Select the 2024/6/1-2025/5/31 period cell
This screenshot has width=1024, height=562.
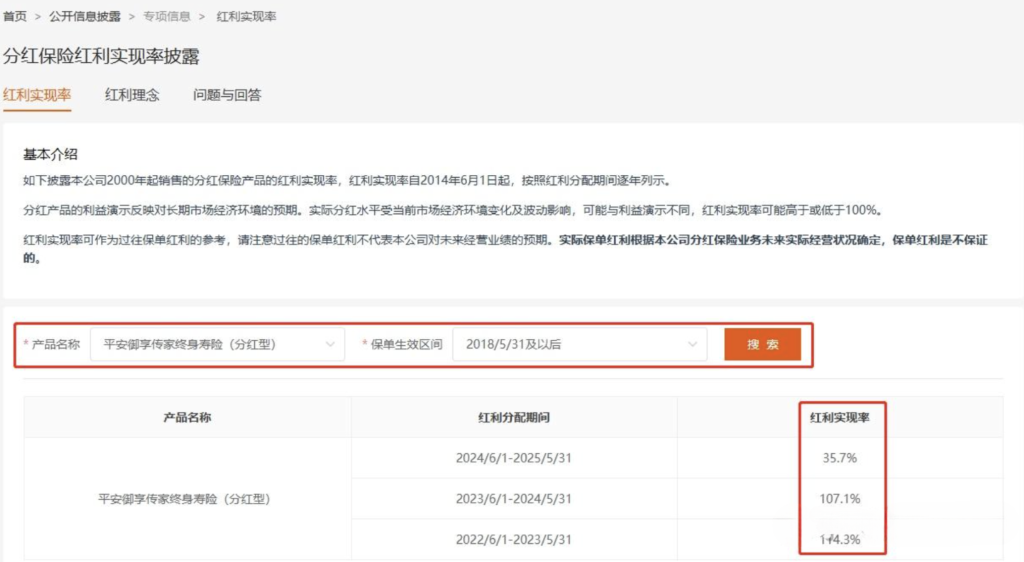tap(514, 458)
